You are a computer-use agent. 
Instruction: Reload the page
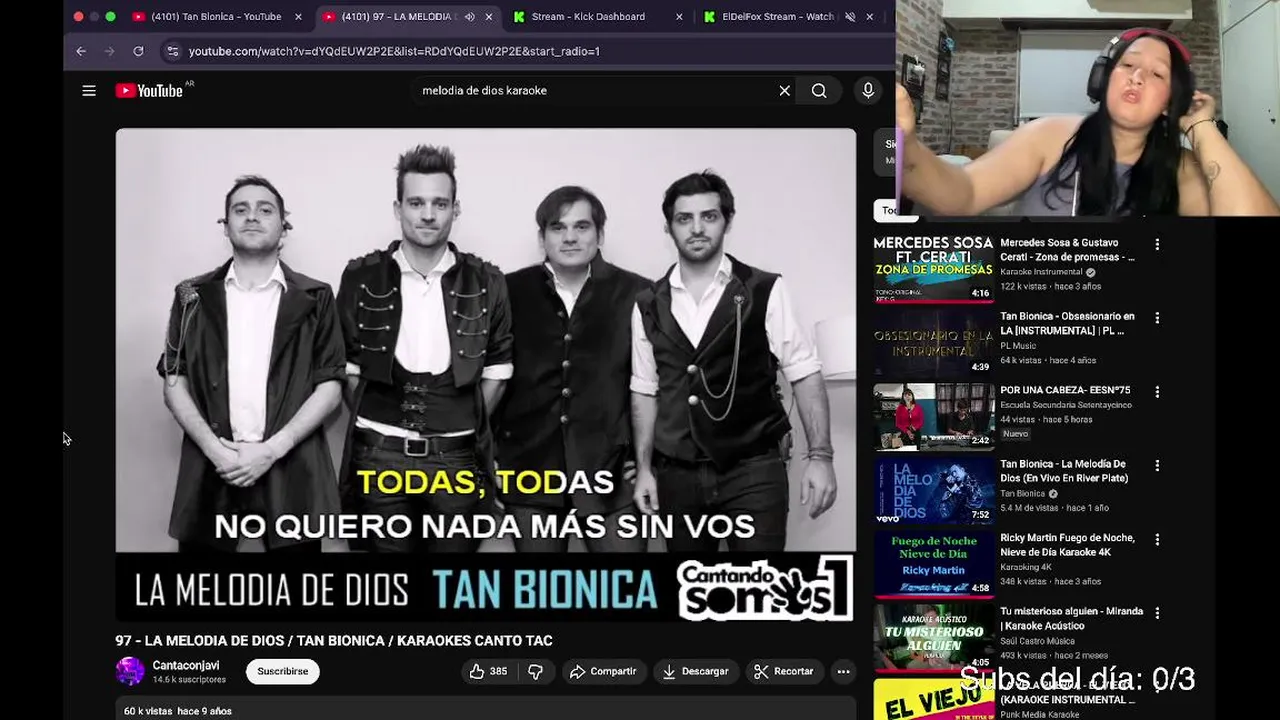(138, 51)
